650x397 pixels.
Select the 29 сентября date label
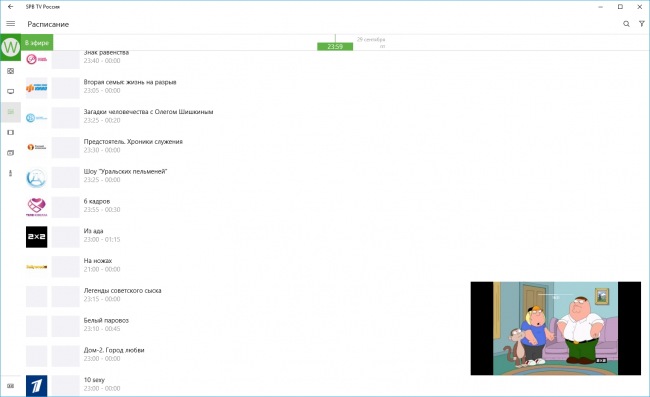[x=371, y=40]
